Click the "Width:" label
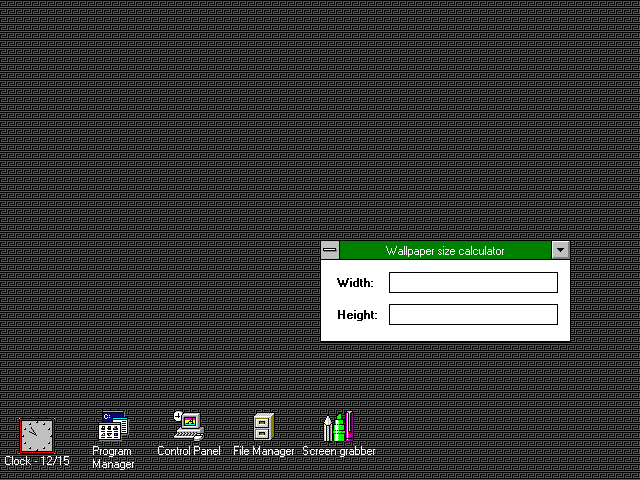This screenshot has width=640, height=480. [x=355, y=283]
